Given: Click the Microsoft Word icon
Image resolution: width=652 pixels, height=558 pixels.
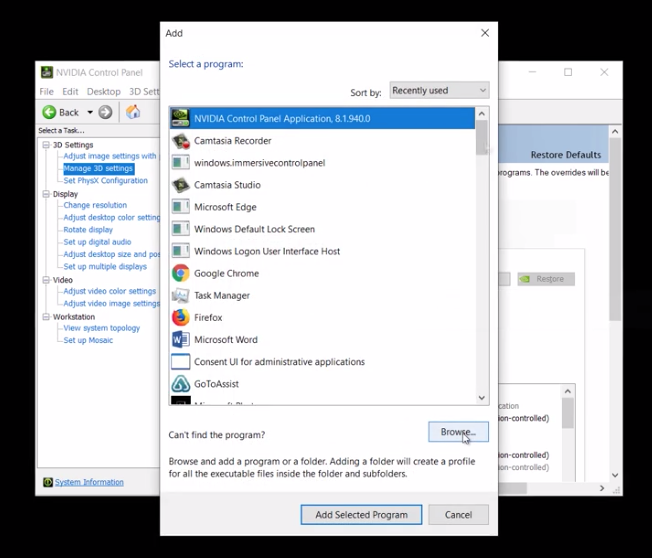Looking at the screenshot, I should [180, 339].
